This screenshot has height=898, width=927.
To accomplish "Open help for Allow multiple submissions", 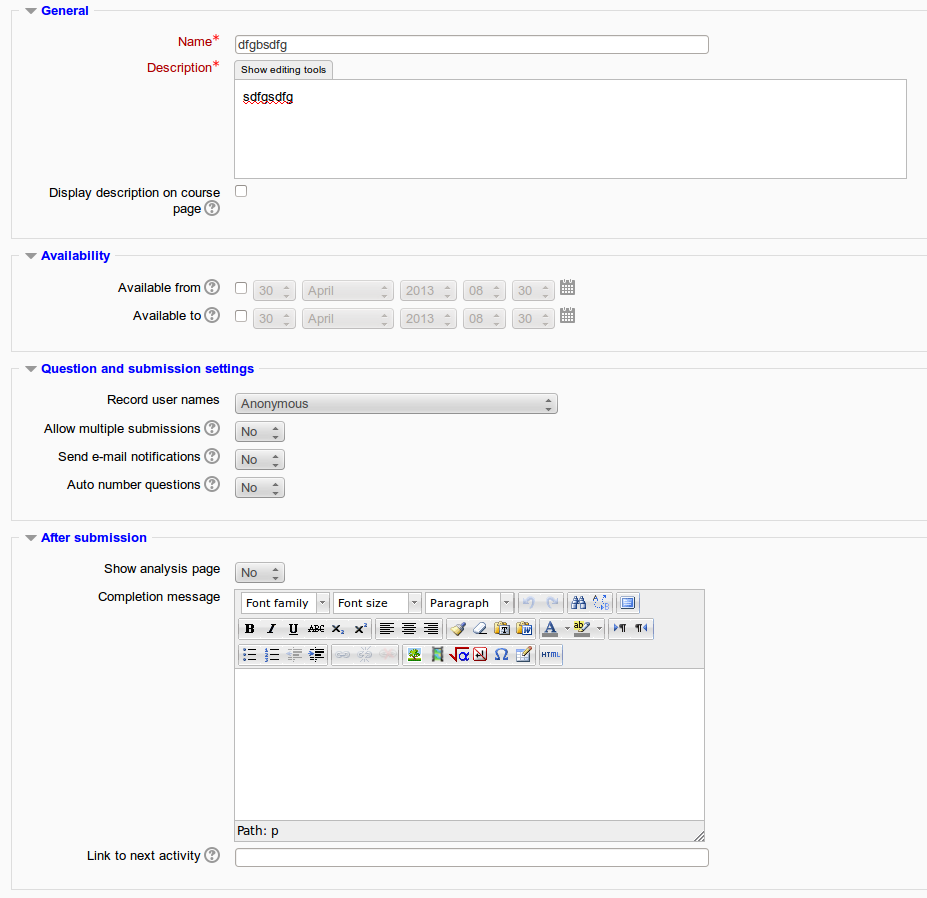I will coord(212,428).
